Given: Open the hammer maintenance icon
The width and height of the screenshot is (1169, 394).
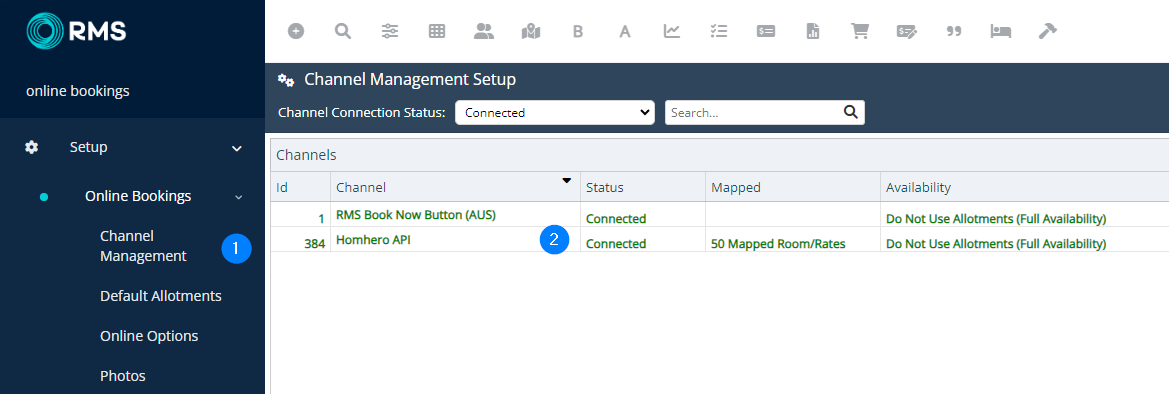Looking at the screenshot, I should tap(1047, 31).
